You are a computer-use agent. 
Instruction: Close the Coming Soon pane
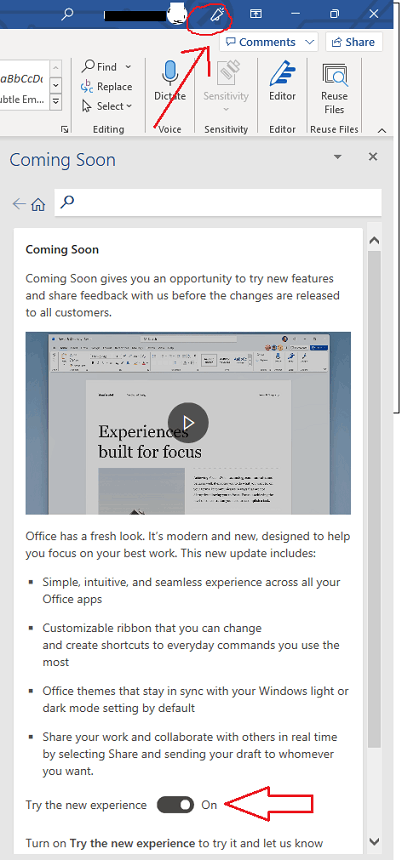tap(373, 157)
